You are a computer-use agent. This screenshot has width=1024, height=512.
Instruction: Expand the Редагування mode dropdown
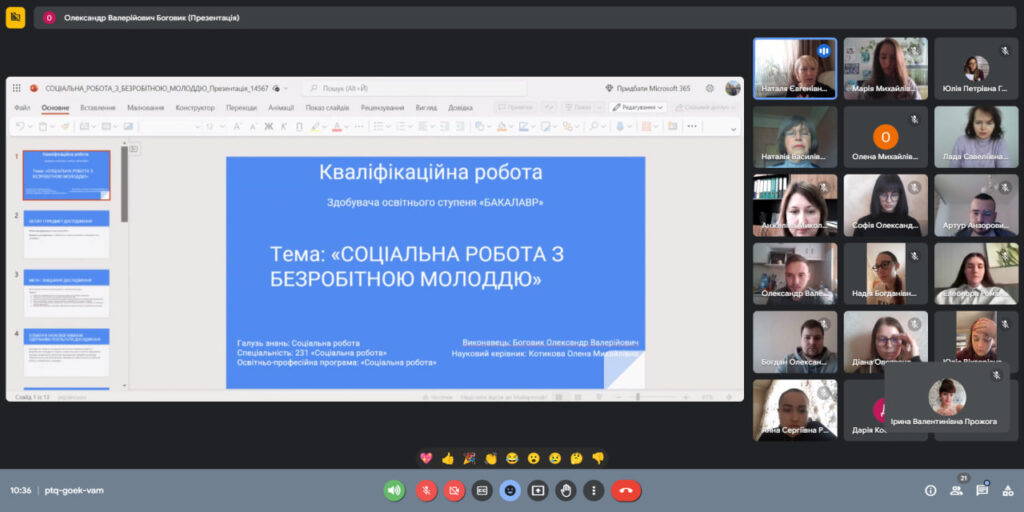point(638,107)
